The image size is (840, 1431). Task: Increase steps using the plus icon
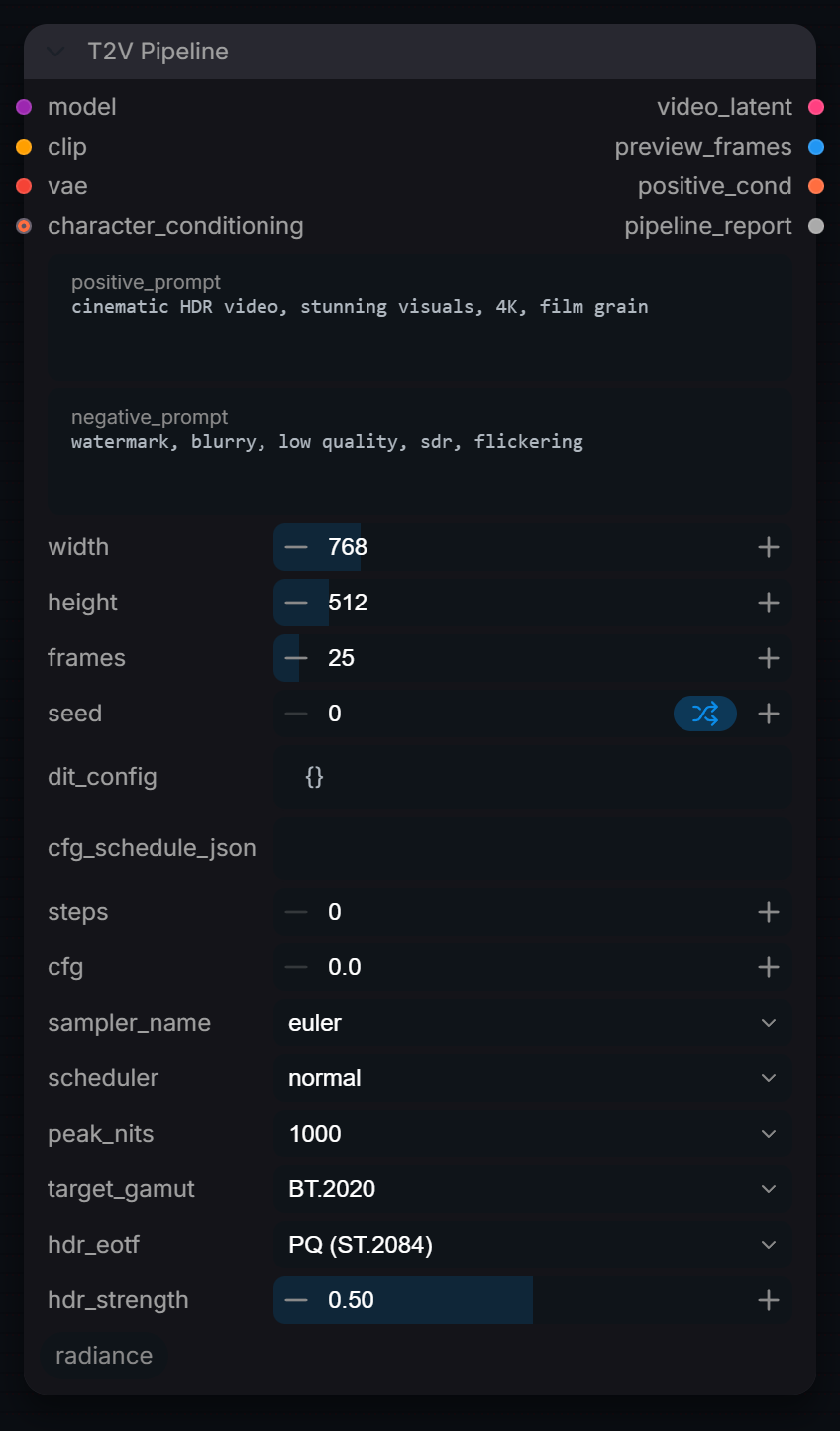coord(769,912)
